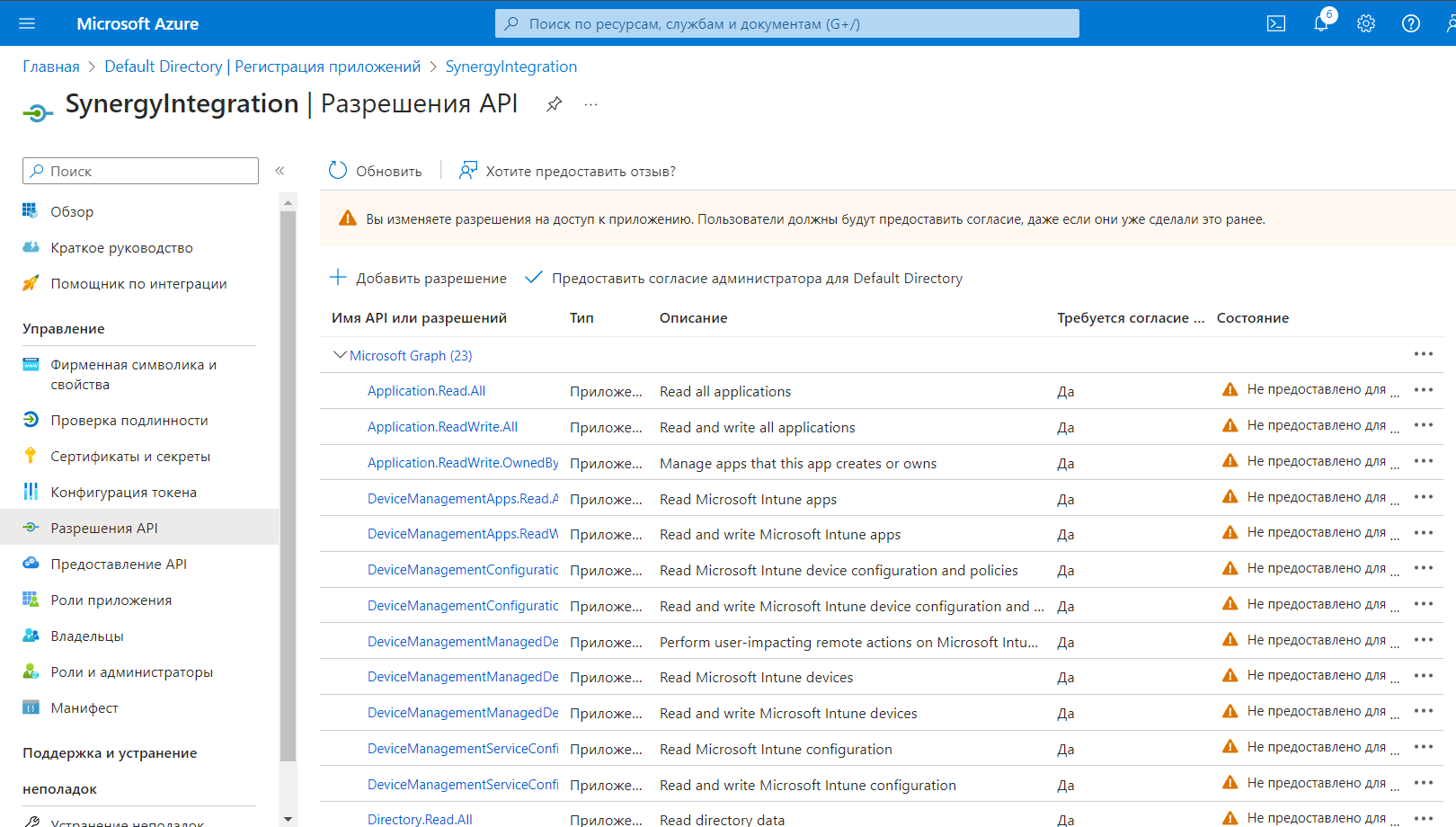The width and height of the screenshot is (1456, 827).
Task: Click the Описание column header
Action: pos(693,317)
